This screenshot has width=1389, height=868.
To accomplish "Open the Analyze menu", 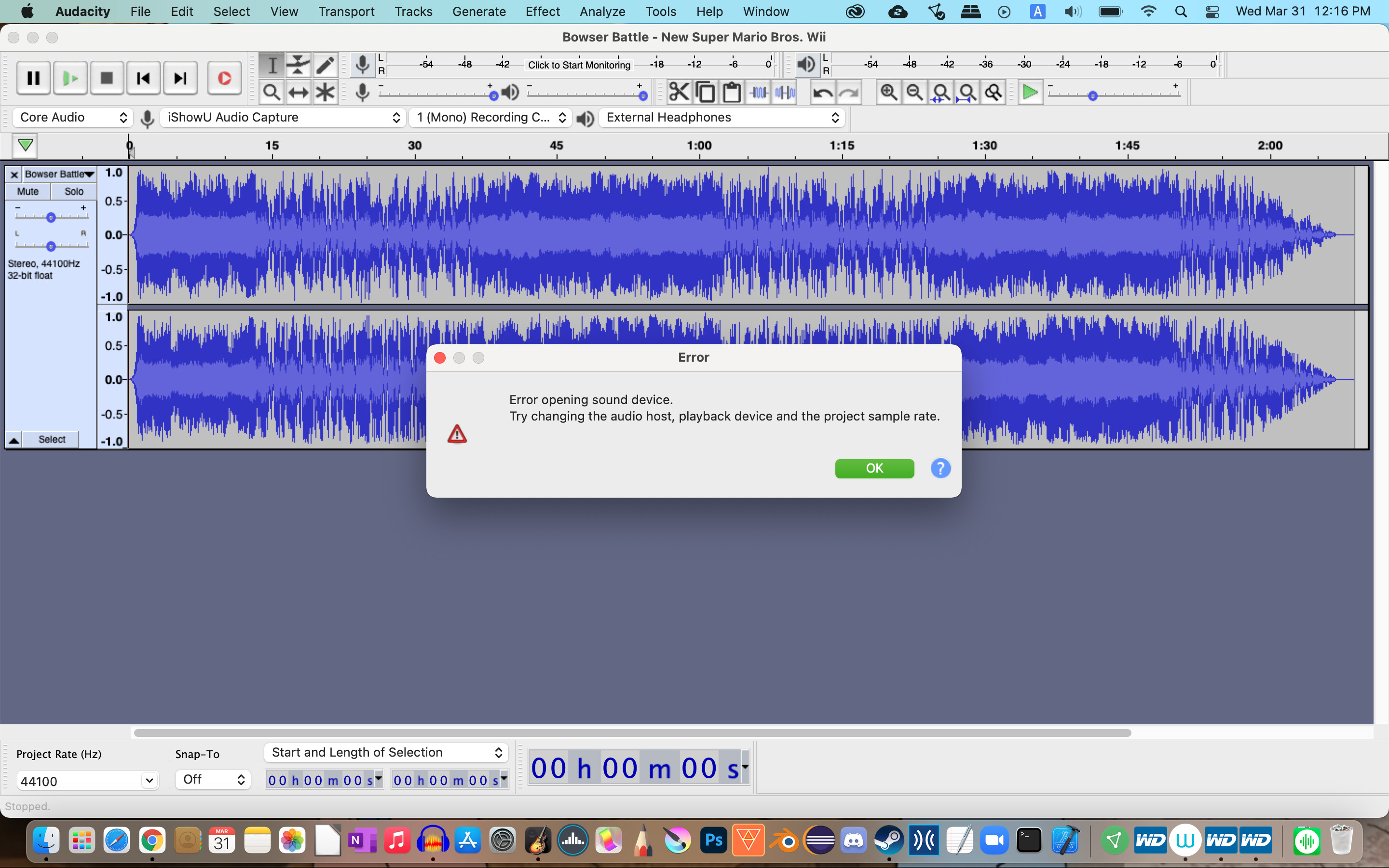I will tap(602, 12).
